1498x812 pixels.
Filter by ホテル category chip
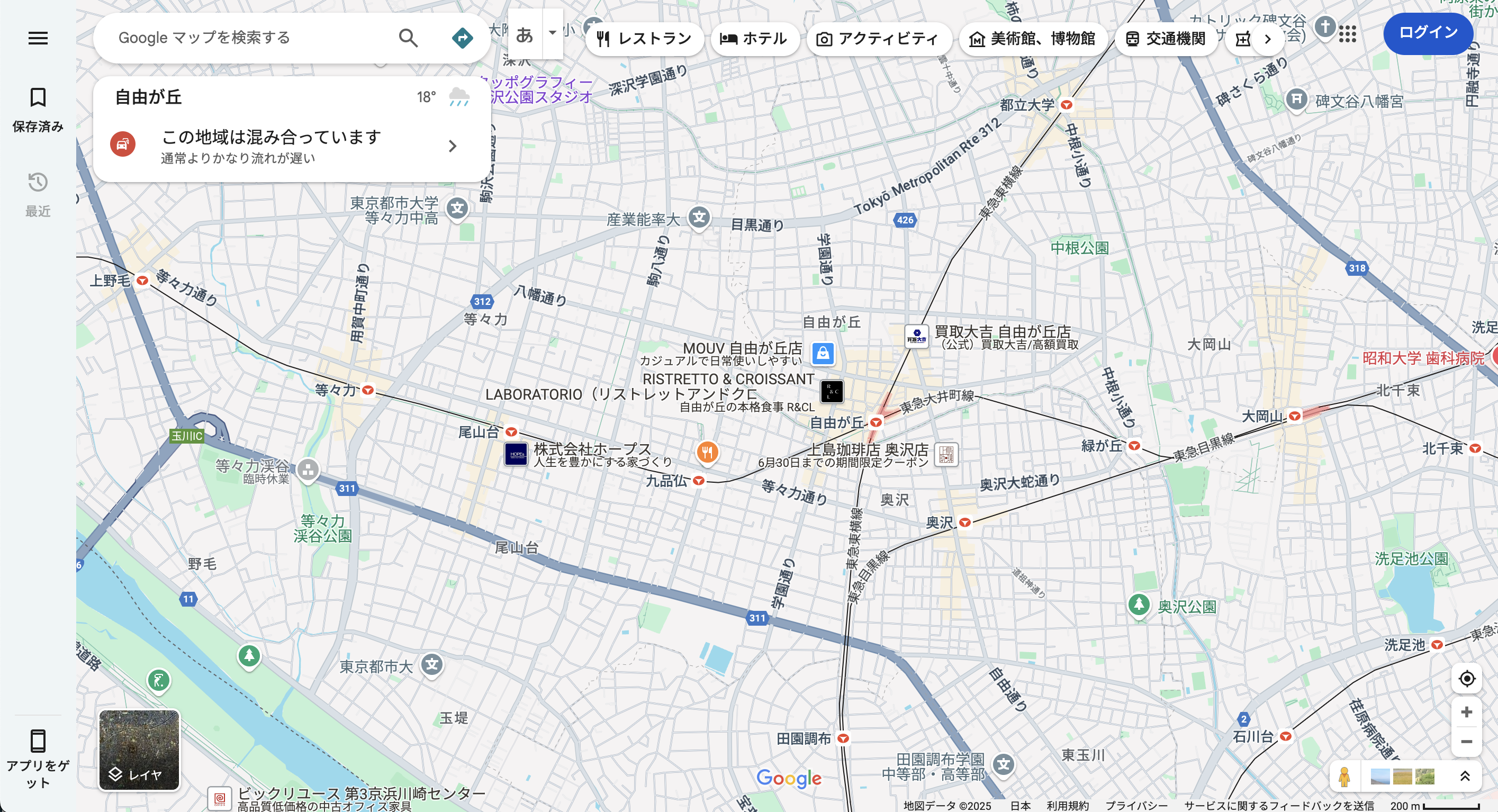[x=754, y=39]
